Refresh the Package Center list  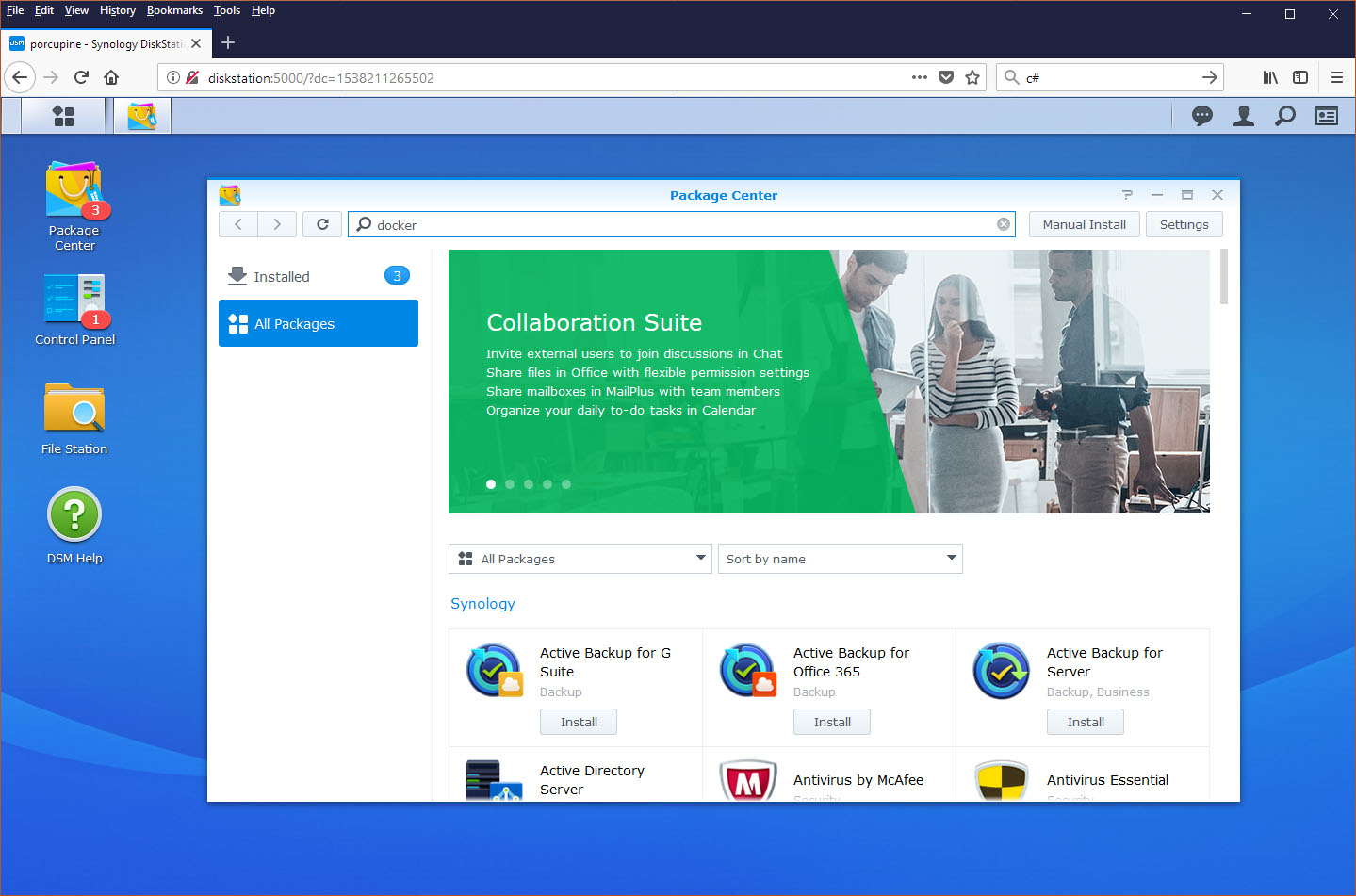click(322, 224)
